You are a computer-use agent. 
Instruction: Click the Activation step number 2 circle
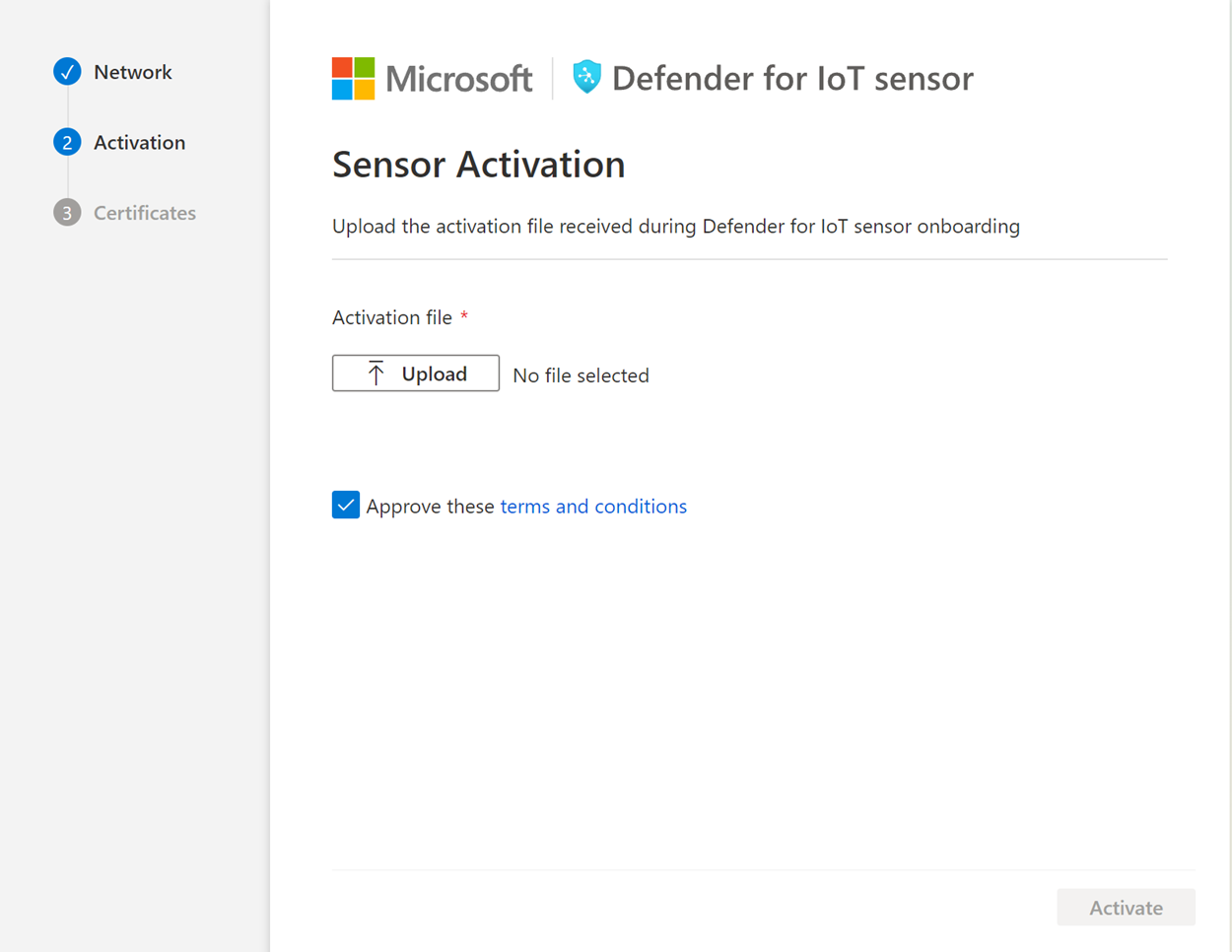[67, 142]
